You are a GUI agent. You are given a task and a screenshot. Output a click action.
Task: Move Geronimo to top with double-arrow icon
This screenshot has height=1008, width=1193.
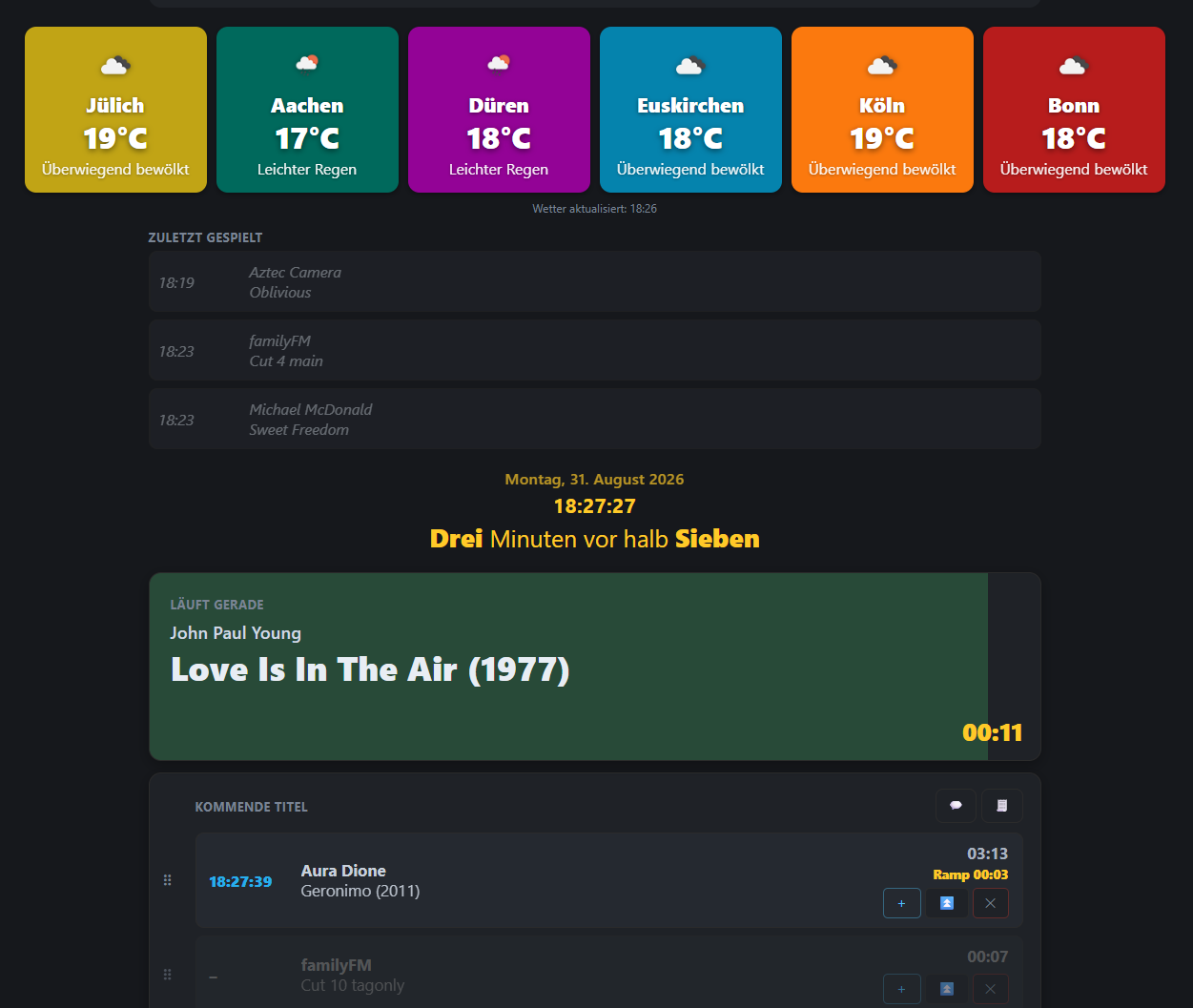pos(946,903)
